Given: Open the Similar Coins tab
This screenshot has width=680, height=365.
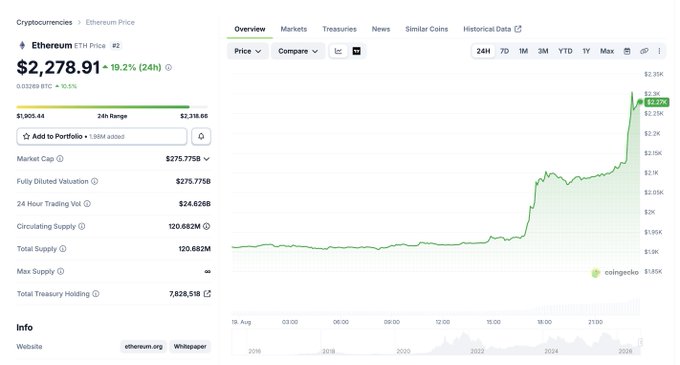Looking at the screenshot, I should tap(426, 29).
